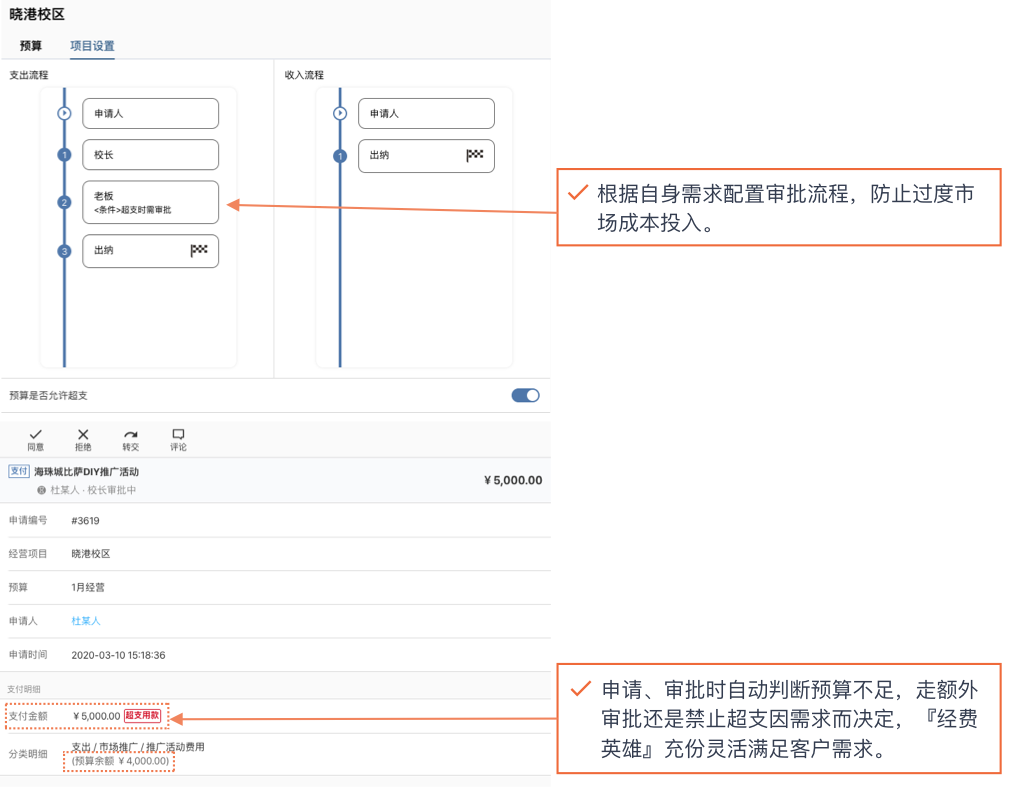The image size is (1018, 787).
Task: Open applicant link 杜某人
Action: (x=86, y=621)
